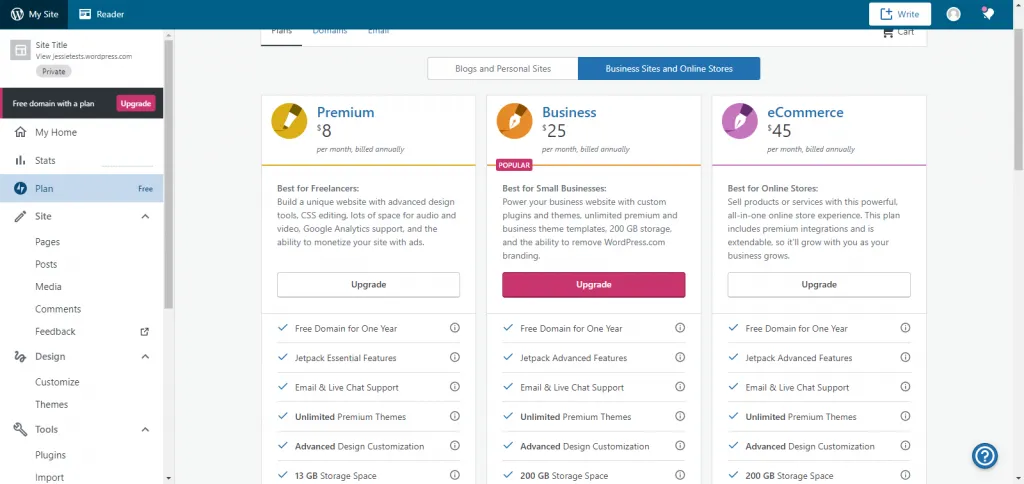Show info for Business Advanced Design Customization
This screenshot has height=484, width=1024.
(x=680, y=445)
